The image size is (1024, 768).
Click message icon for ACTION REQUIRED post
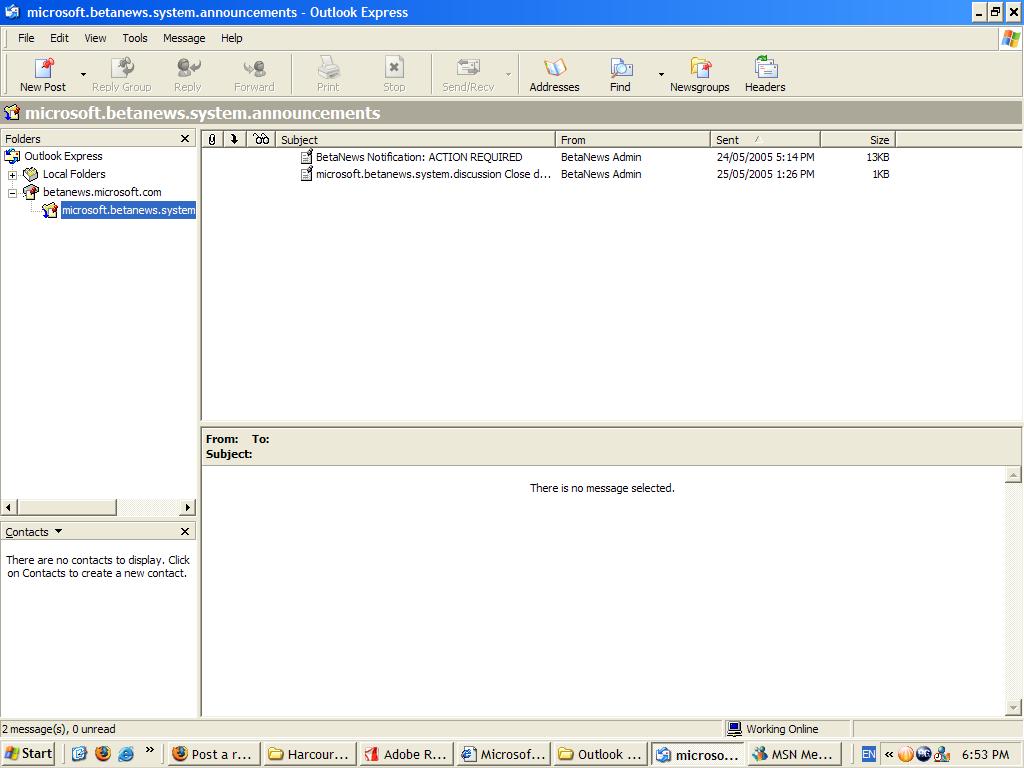(x=306, y=157)
